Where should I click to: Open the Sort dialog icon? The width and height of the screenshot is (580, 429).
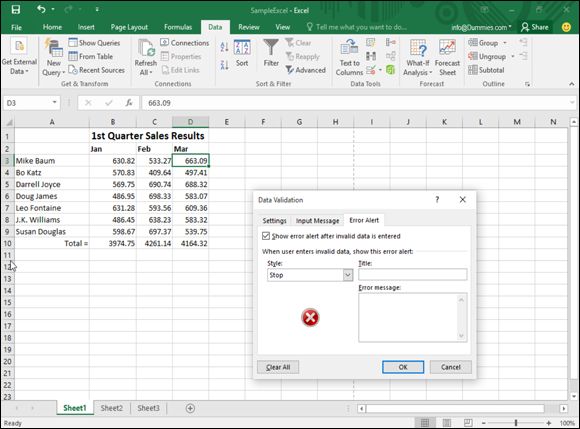pos(242,48)
